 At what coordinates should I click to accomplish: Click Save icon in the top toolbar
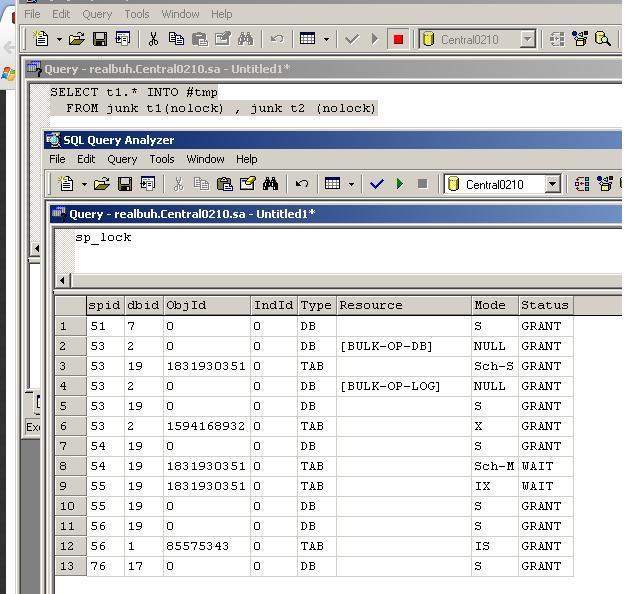pyautogui.click(x=100, y=39)
